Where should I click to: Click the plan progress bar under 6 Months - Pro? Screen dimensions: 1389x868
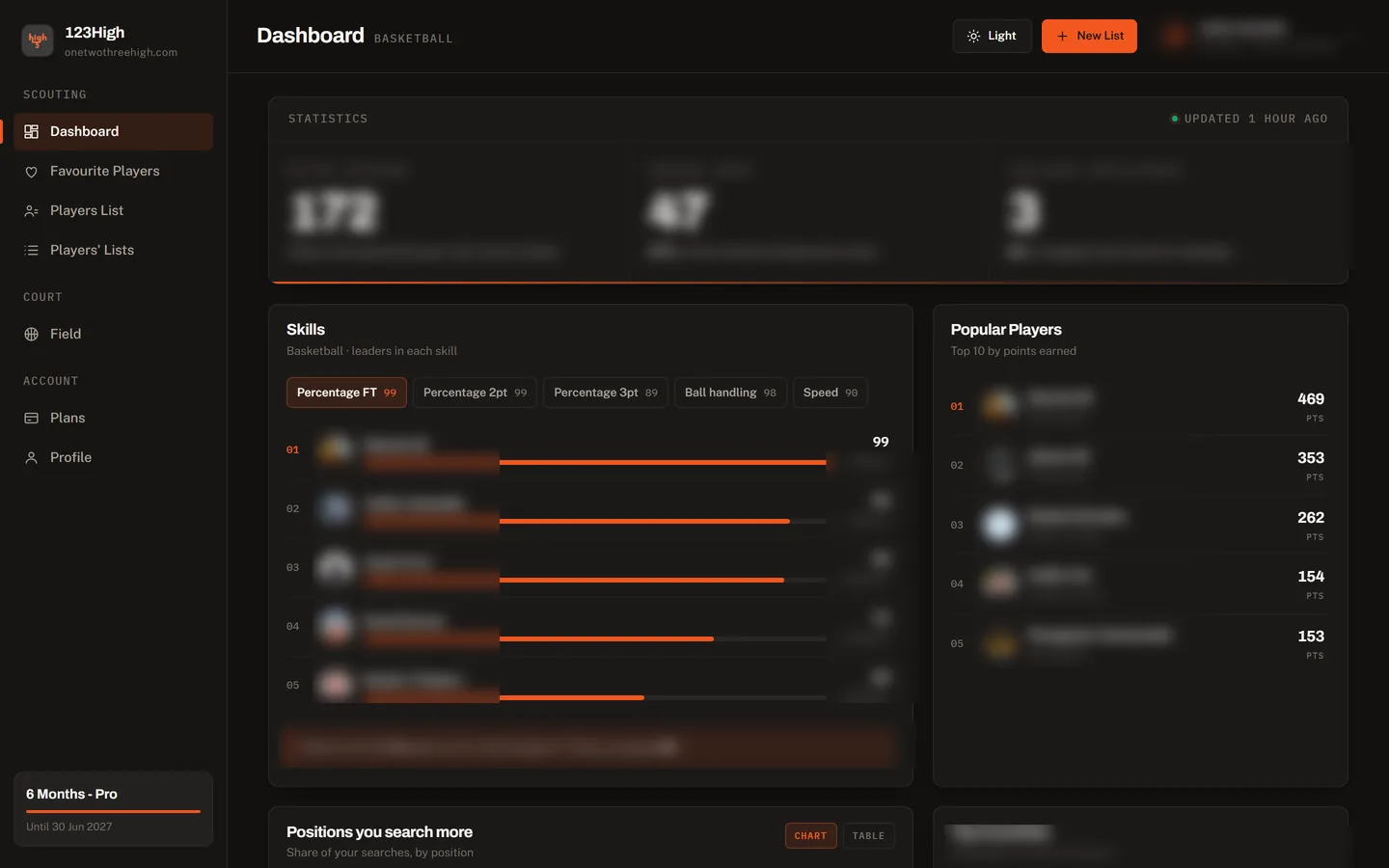(x=113, y=812)
